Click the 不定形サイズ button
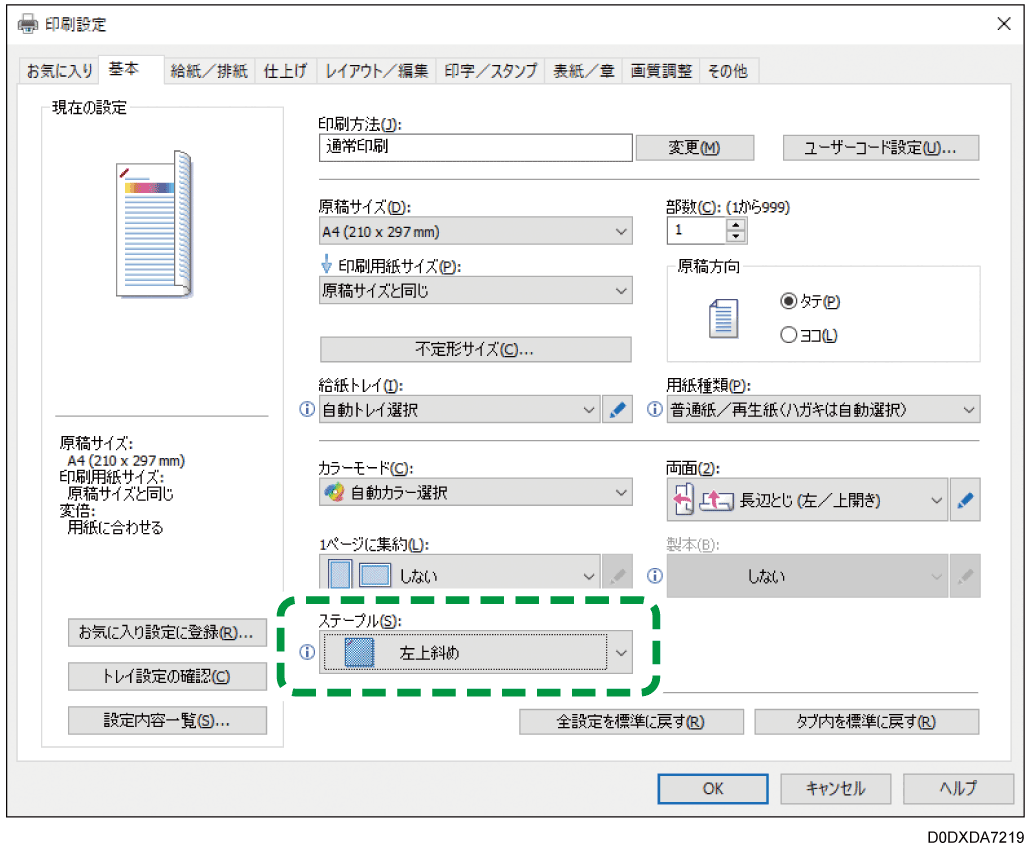Image resolution: width=1028 pixels, height=850 pixels. pyautogui.click(x=475, y=349)
